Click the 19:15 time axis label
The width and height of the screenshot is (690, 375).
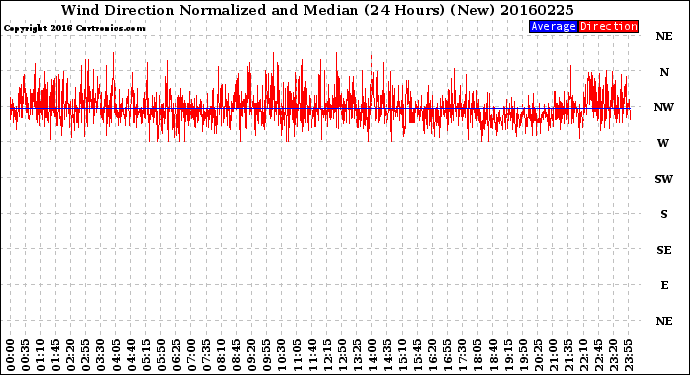pyautogui.click(x=508, y=355)
